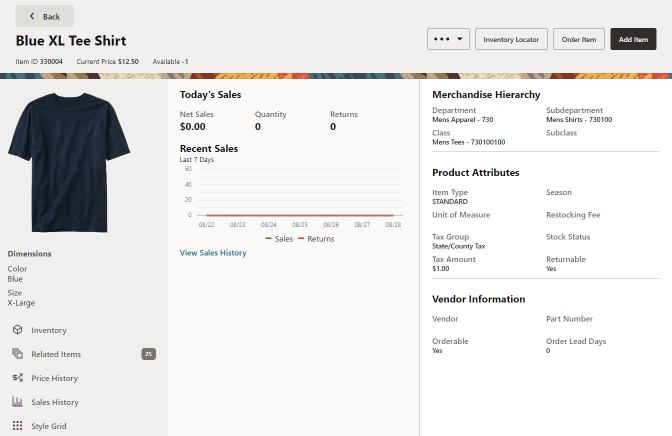Click the blue tee shirt product image
Viewport: 672px width, 436px height.
click(x=69, y=162)
